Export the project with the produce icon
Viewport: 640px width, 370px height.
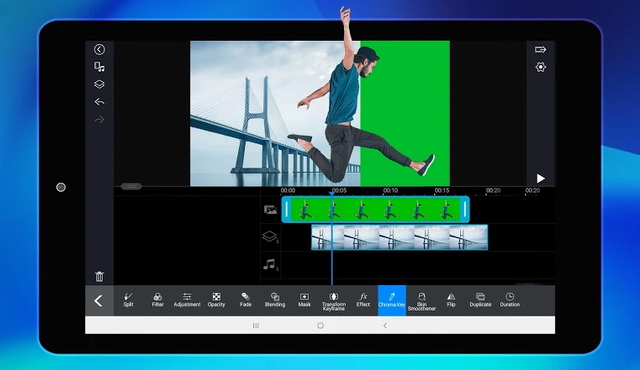[540, 49]
